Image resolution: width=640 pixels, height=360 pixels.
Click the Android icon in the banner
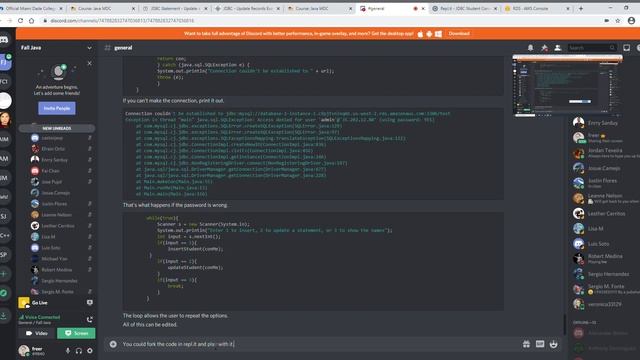pos(429,34)
